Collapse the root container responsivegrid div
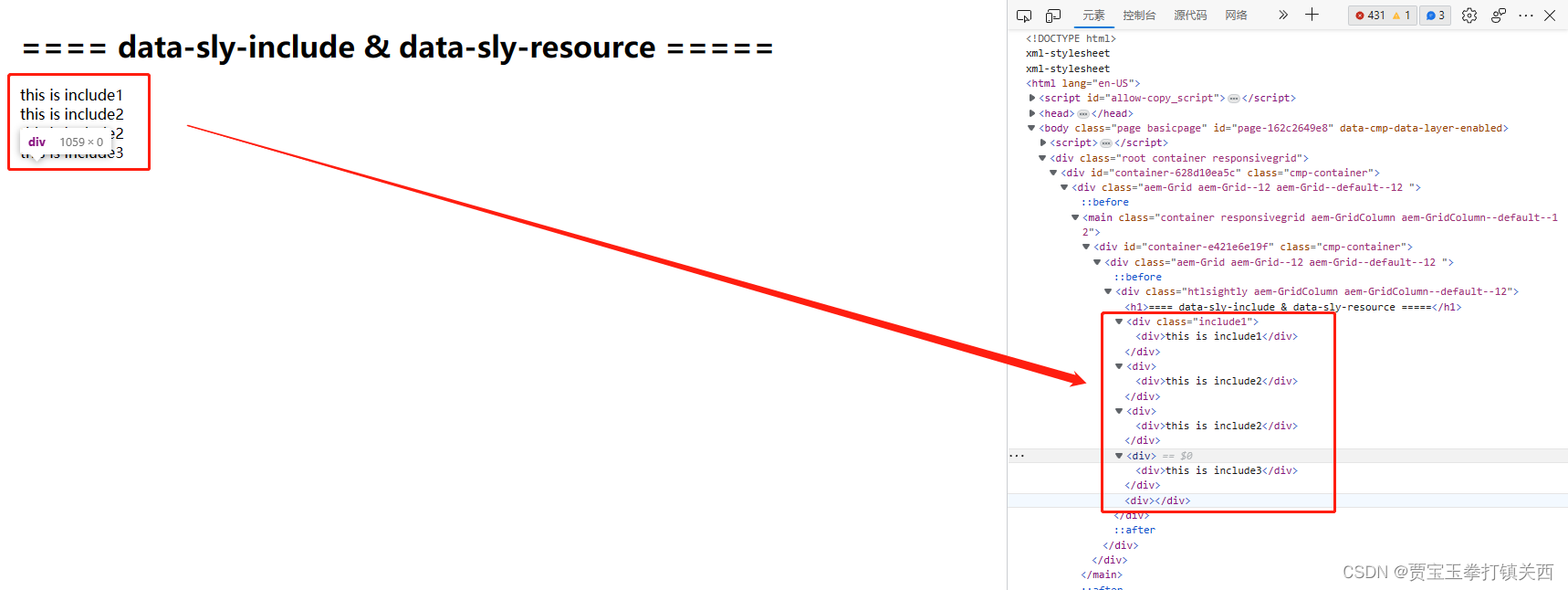Screen dimensions: 1568x590 tap(1043, 158)
